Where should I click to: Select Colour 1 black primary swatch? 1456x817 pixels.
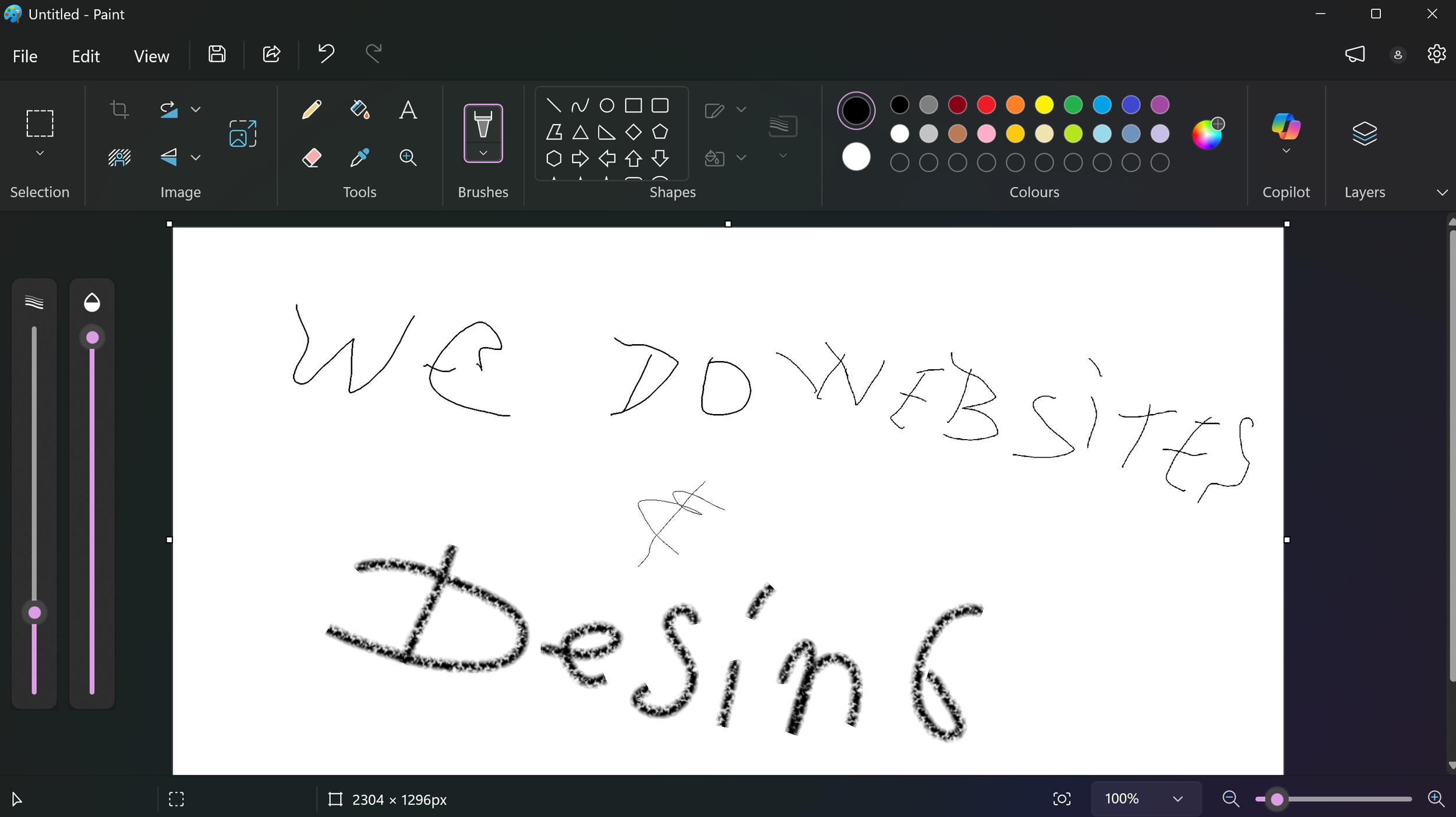coord(856,111)
